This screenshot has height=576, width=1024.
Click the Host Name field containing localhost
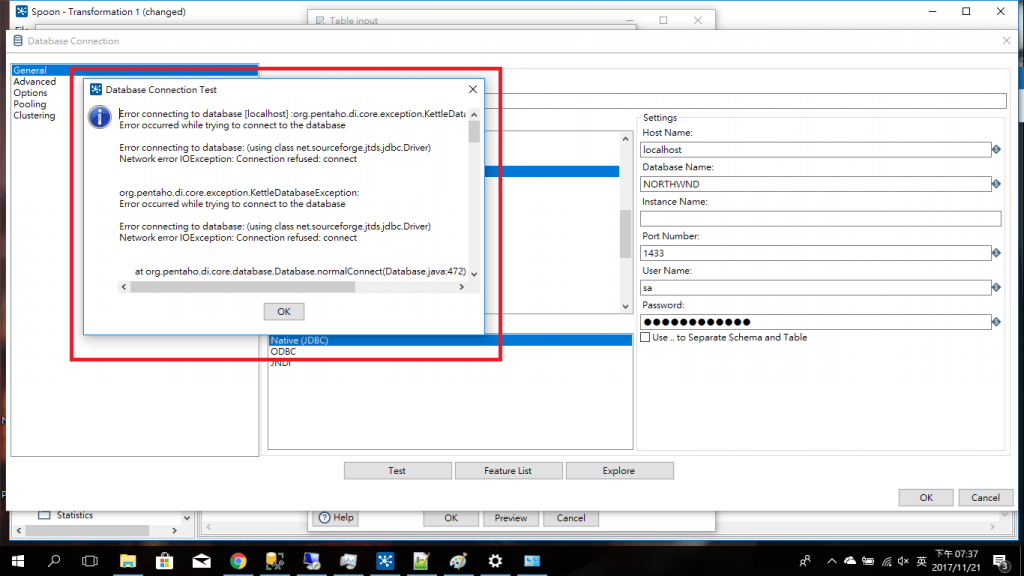pos(815,150)
